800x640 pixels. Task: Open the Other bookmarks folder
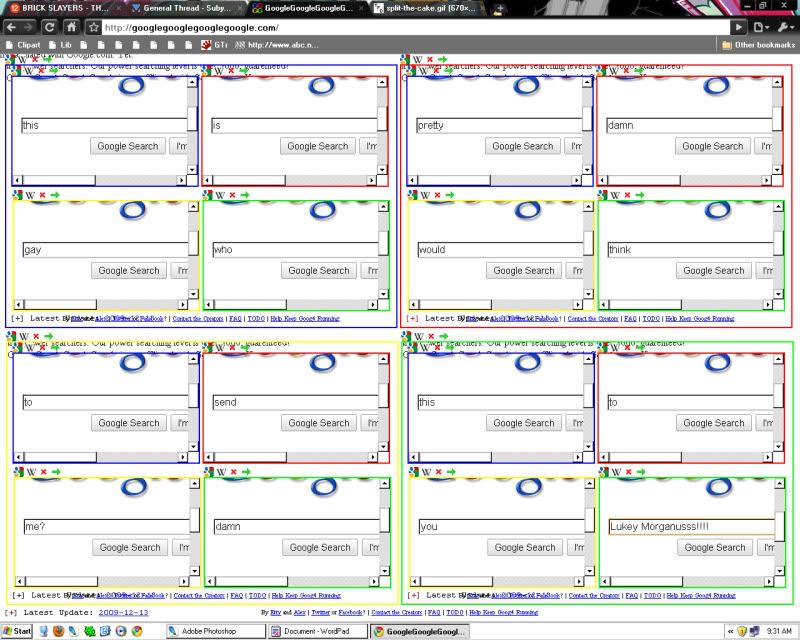pos(756,45)
